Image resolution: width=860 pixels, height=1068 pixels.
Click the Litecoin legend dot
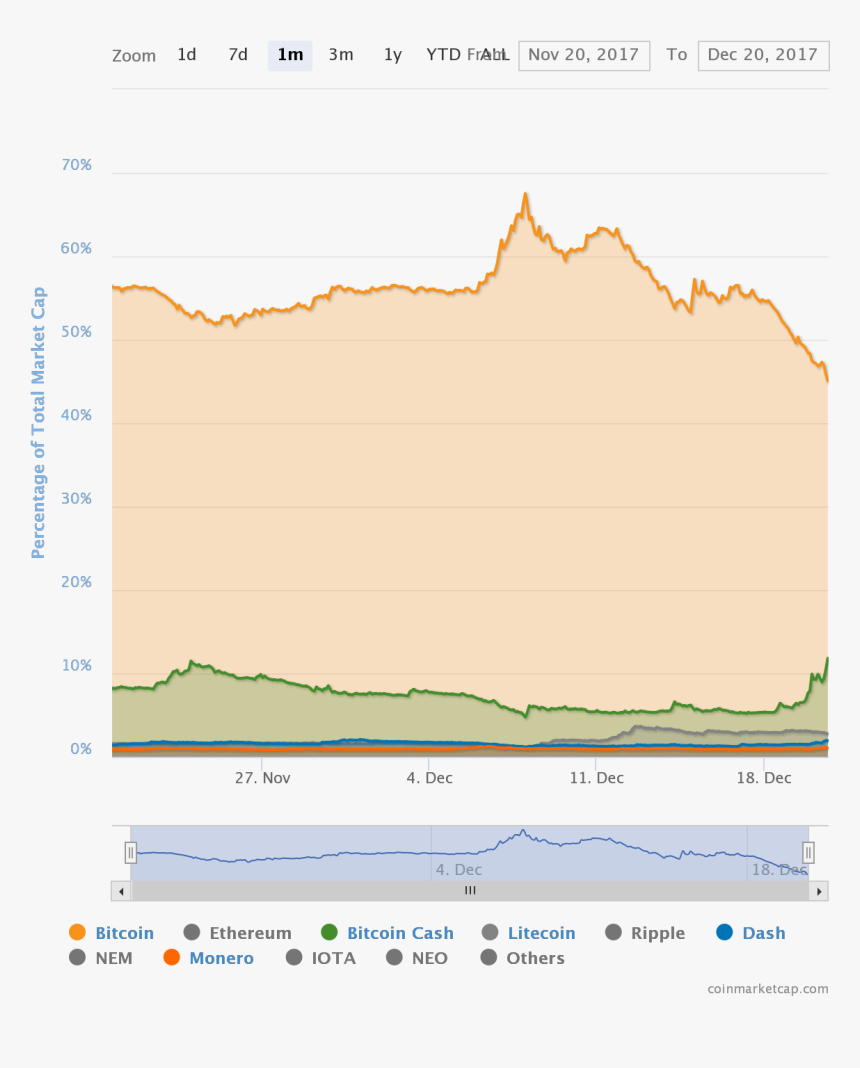tap(491, 932)
